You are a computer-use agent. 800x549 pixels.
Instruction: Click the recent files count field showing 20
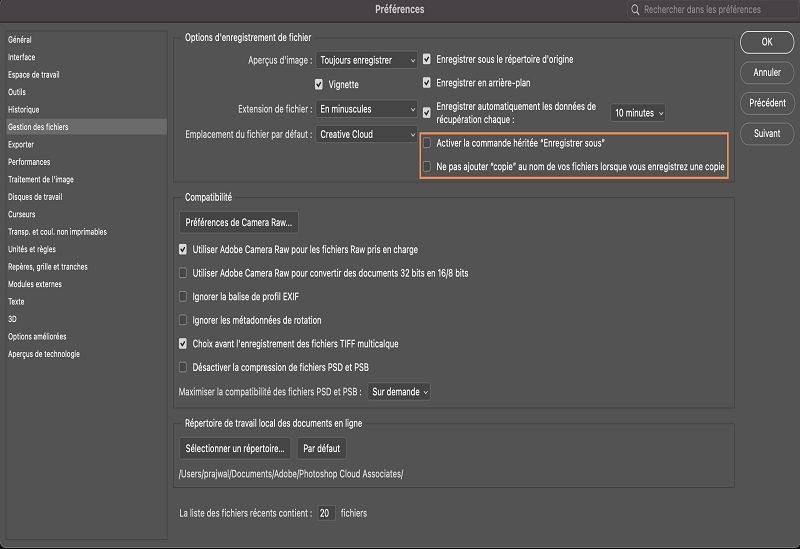click(x=326, y=513)
